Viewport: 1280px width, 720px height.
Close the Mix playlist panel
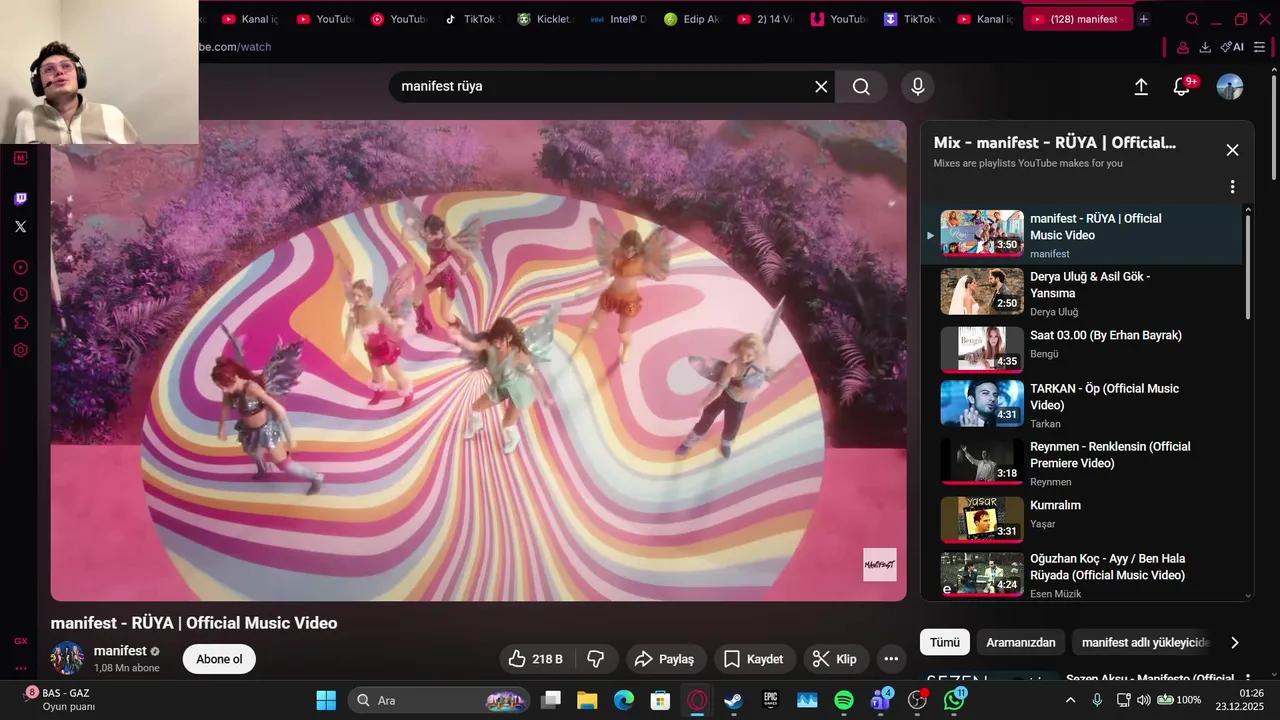(1232, 150)
